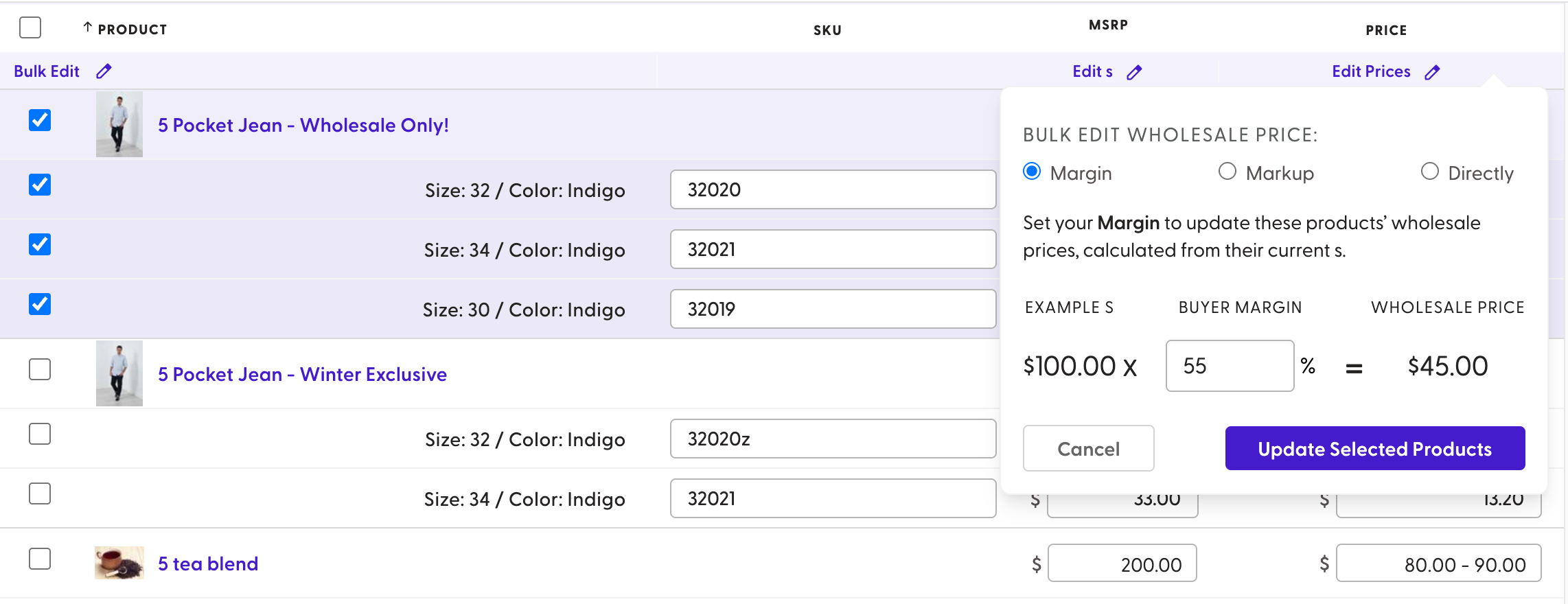
Task: Select the Directly radio option
Action: (1430, 172)
